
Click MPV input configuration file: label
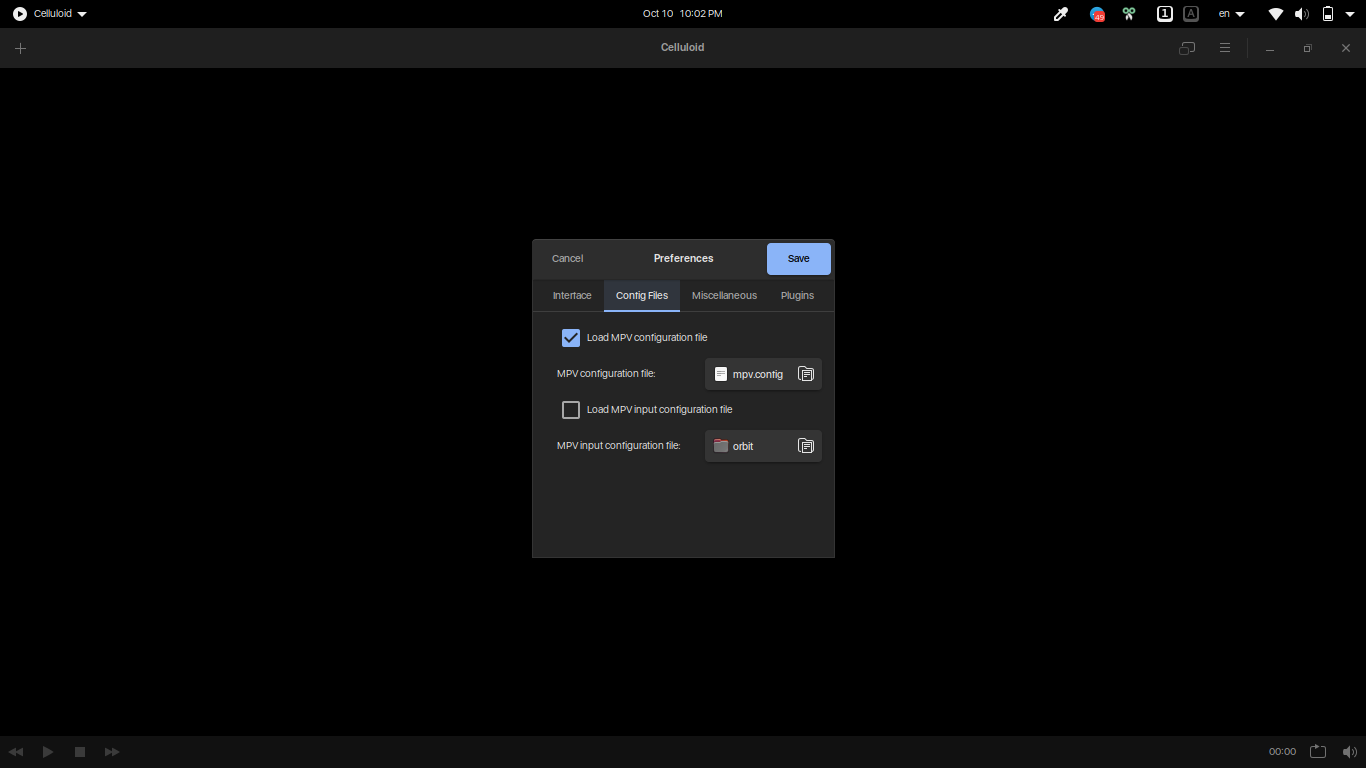tap(618, 446)
